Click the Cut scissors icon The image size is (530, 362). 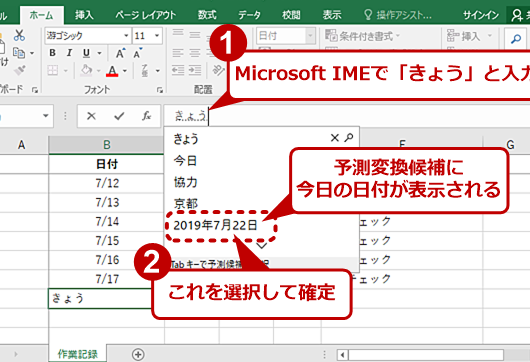(19, 35)
